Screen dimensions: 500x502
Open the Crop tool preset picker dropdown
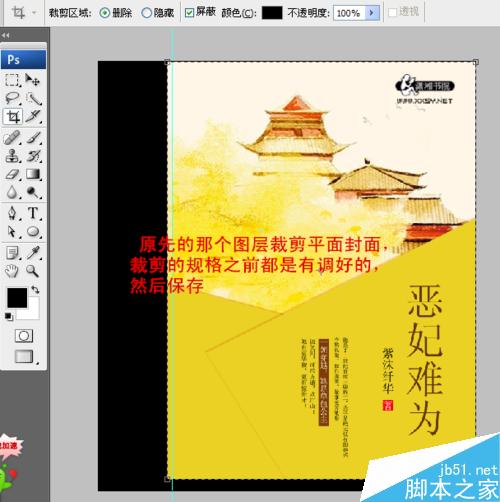pos(34,13)
